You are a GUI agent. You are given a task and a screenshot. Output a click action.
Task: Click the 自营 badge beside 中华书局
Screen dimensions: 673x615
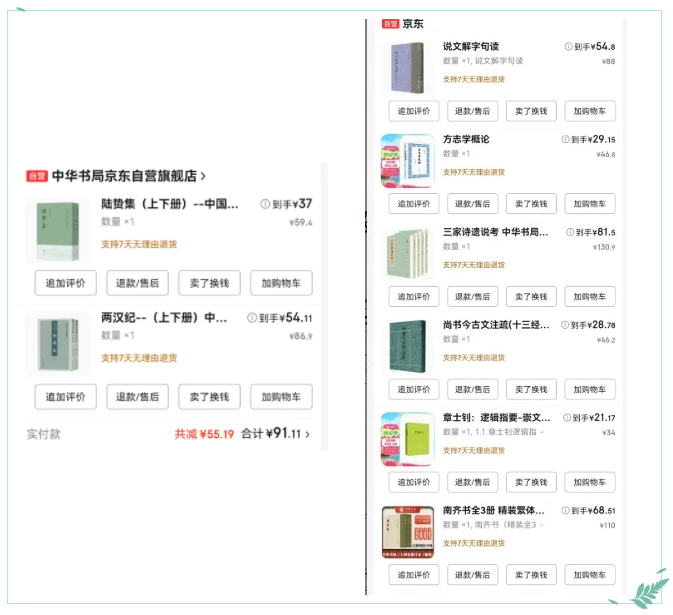click(x=37, y=176)
